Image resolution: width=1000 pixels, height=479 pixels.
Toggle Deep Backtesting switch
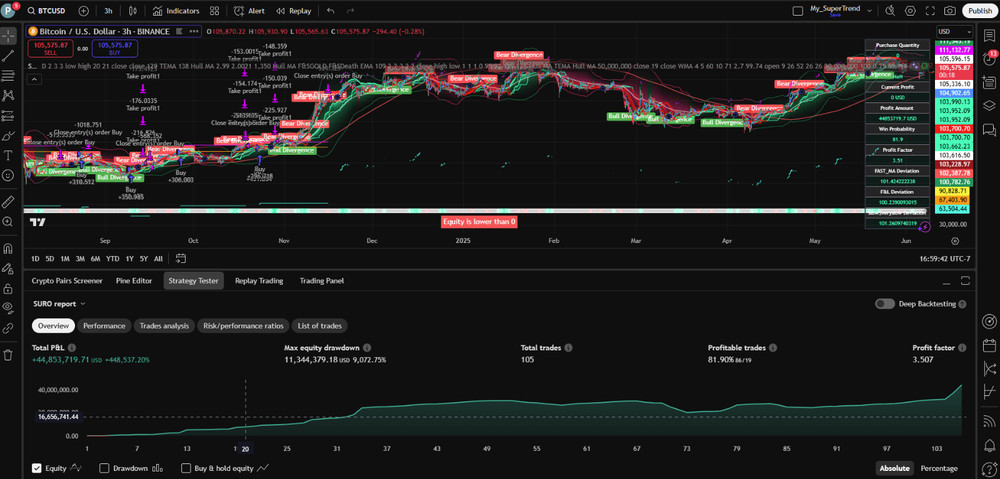coord(885,304)
